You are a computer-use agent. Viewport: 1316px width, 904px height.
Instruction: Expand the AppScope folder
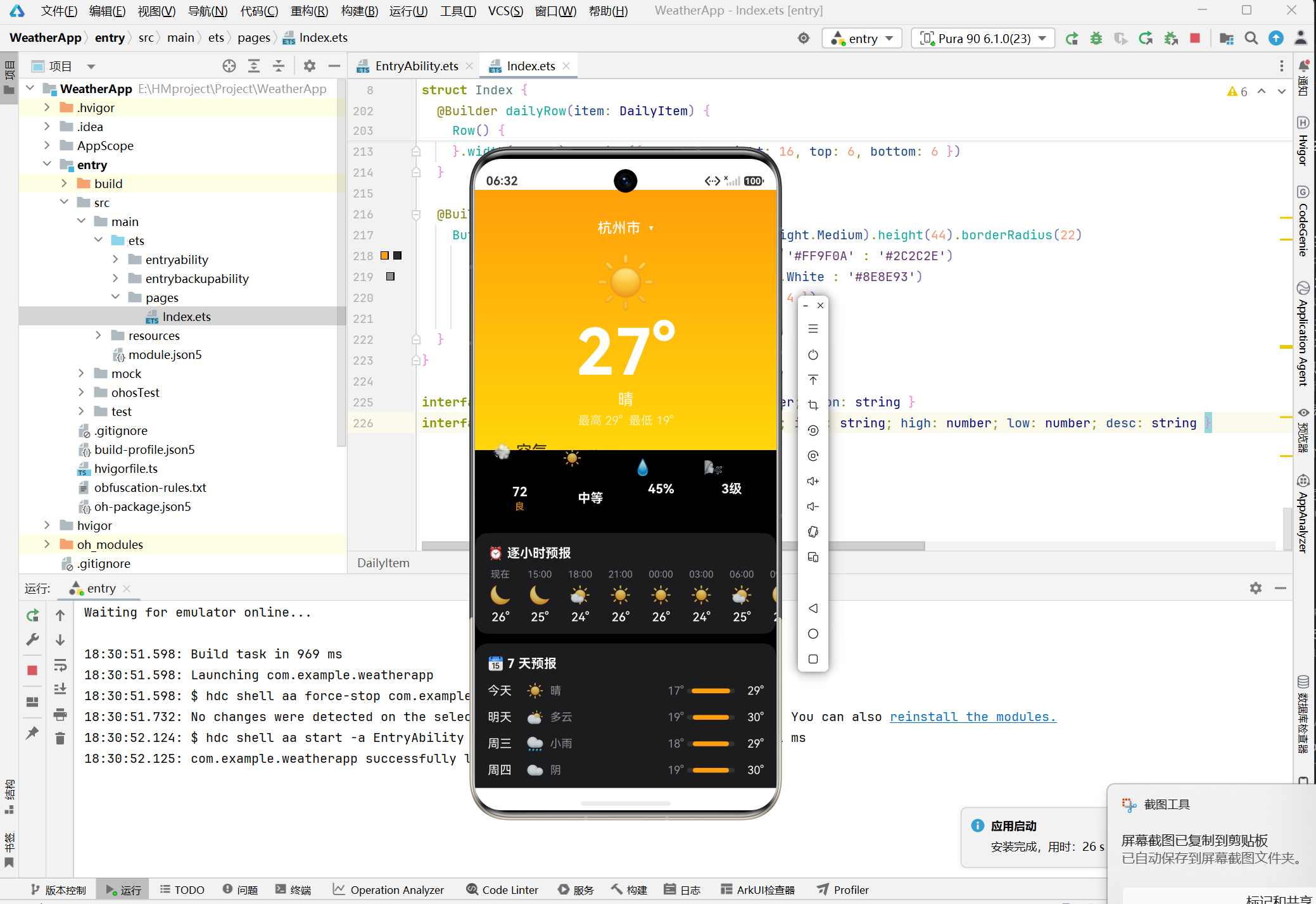point(47,146)
